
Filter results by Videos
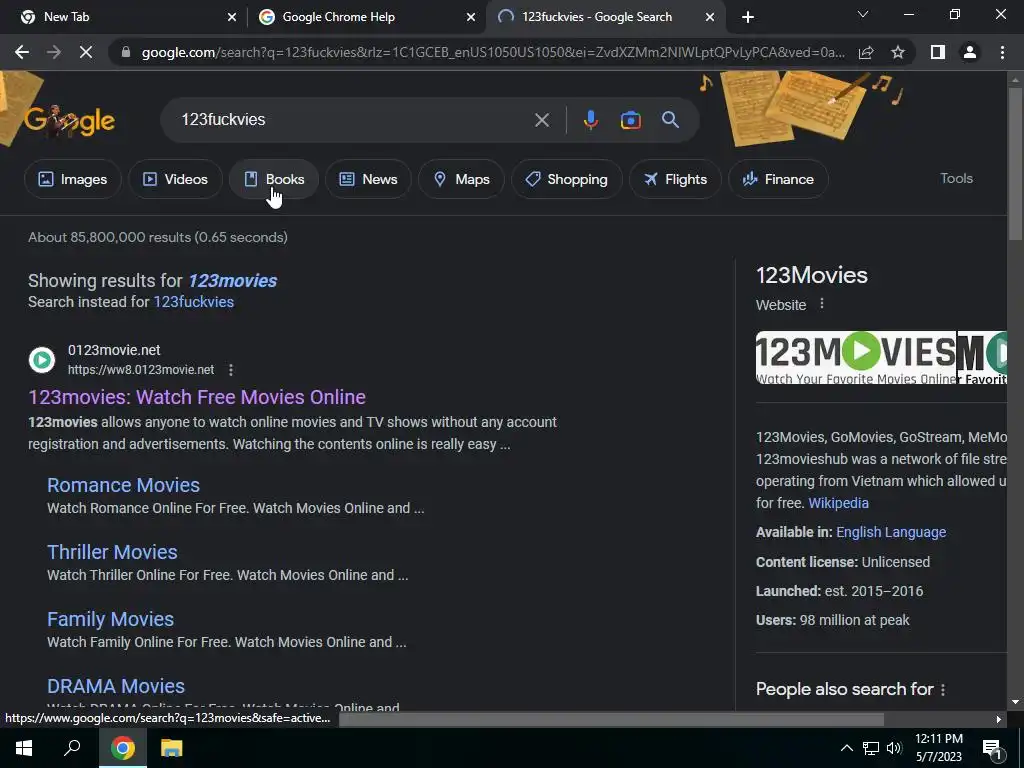[175, 179]
